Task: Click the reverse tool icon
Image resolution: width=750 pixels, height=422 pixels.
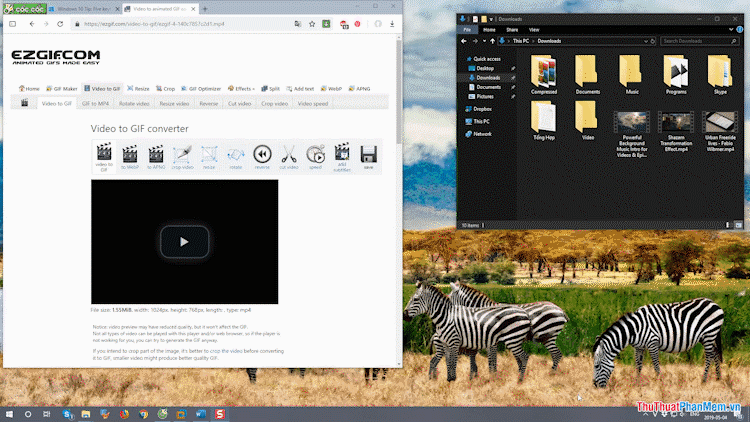Action: (x=262, y=156)
